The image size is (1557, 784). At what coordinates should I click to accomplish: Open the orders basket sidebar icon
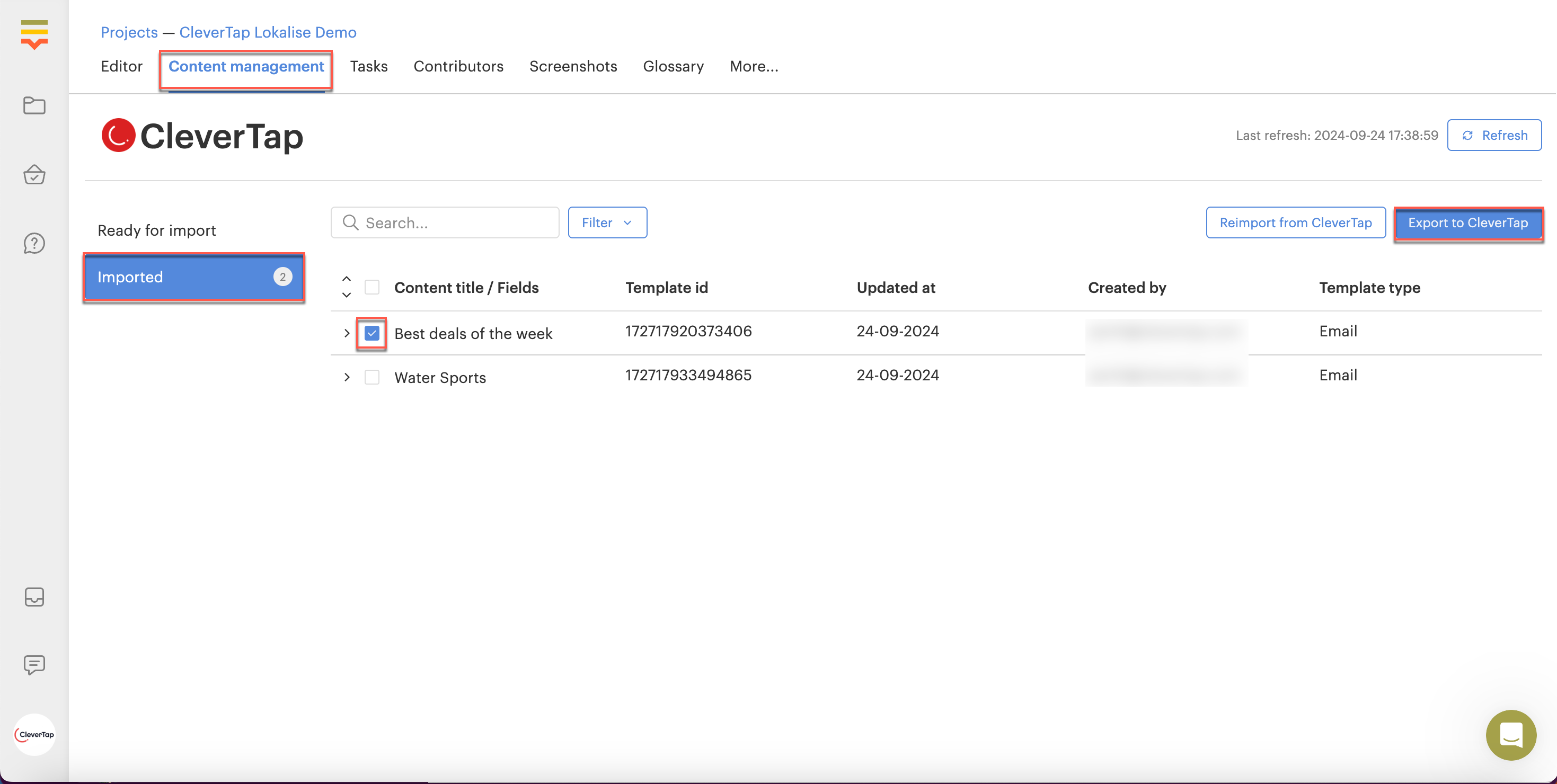coord(34,175)
